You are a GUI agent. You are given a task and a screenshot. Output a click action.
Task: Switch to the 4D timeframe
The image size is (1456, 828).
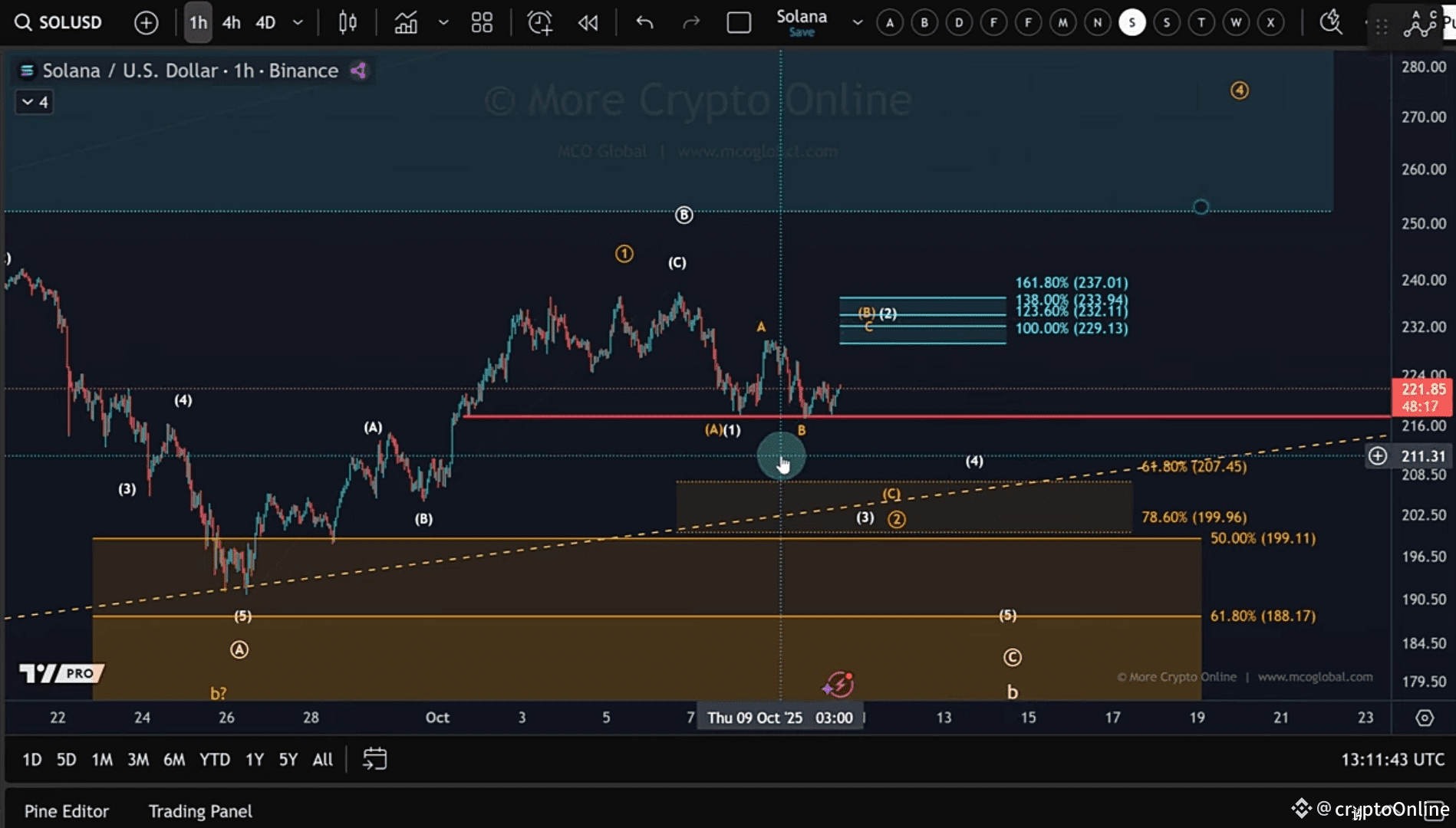(265, 23)
